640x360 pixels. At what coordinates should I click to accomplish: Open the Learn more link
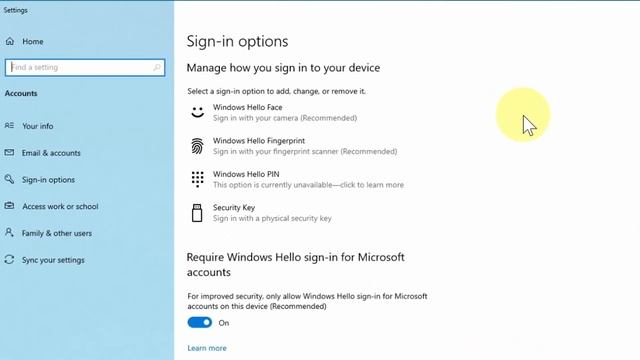(207, 348)
